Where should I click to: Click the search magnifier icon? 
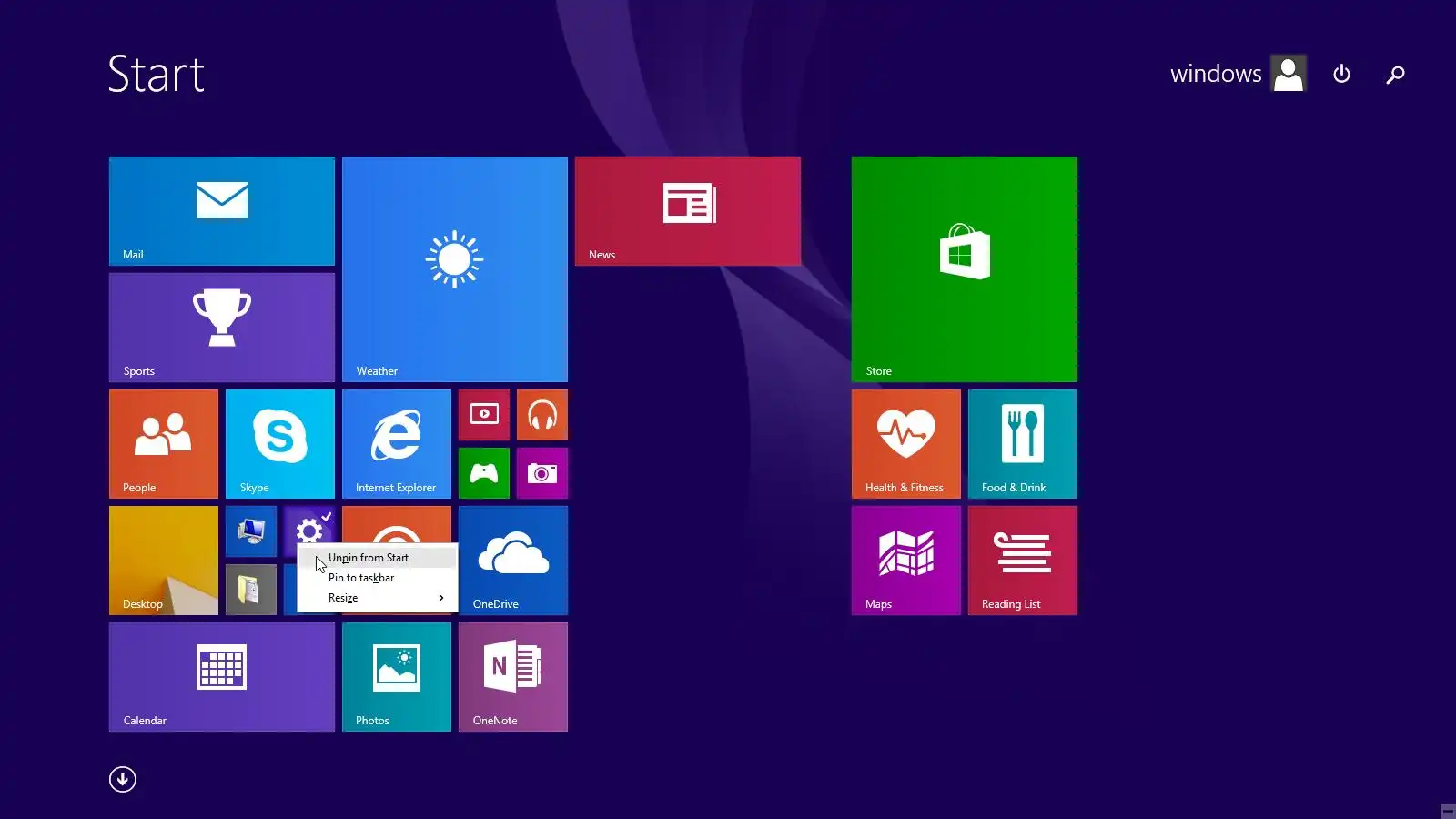(1395, 74)
